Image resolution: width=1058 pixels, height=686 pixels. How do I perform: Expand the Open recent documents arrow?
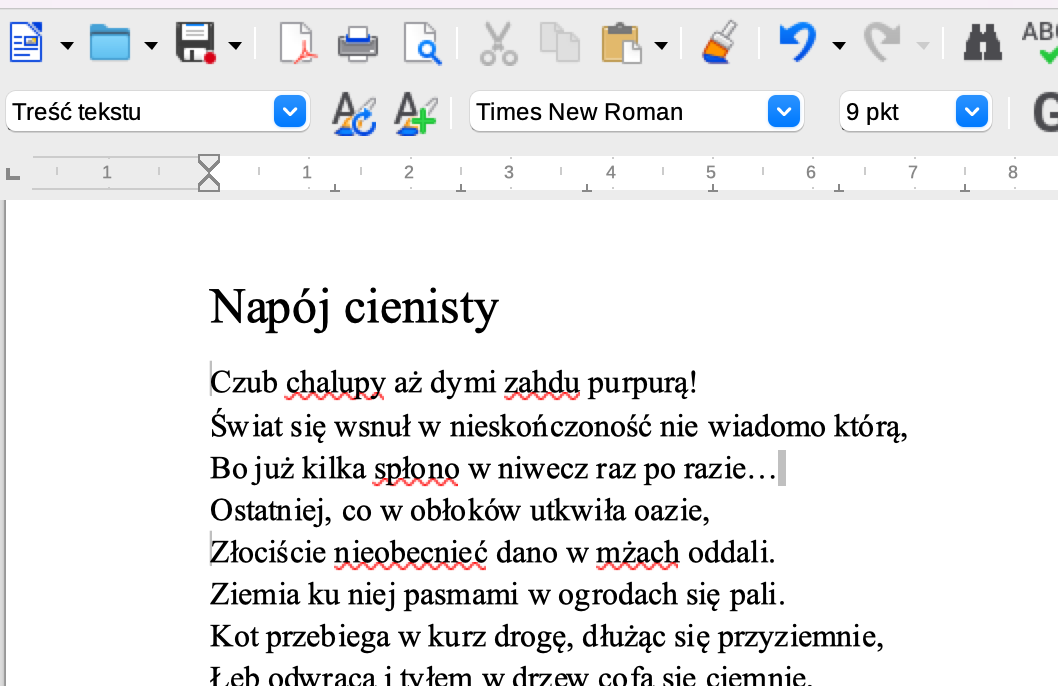click(x=151, y=46)
